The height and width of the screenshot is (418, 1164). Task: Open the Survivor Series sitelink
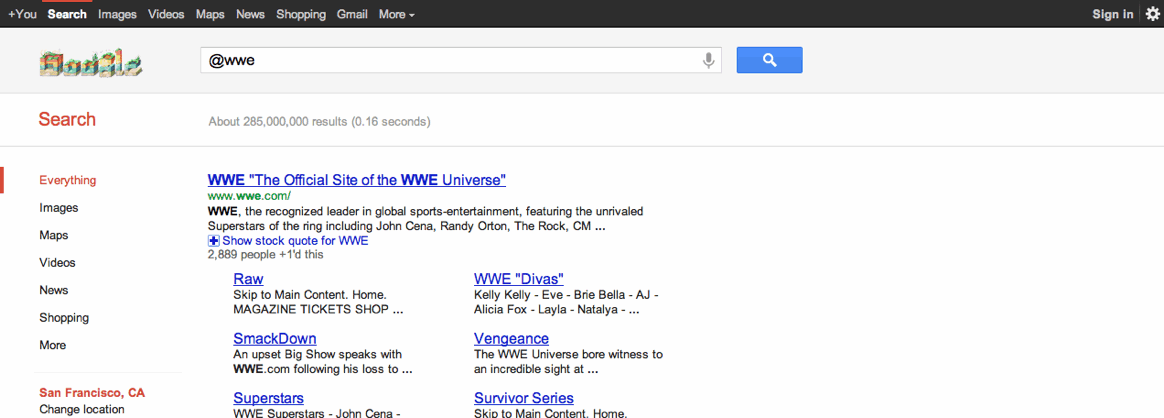pyautogui.click(x=524, y=399)
